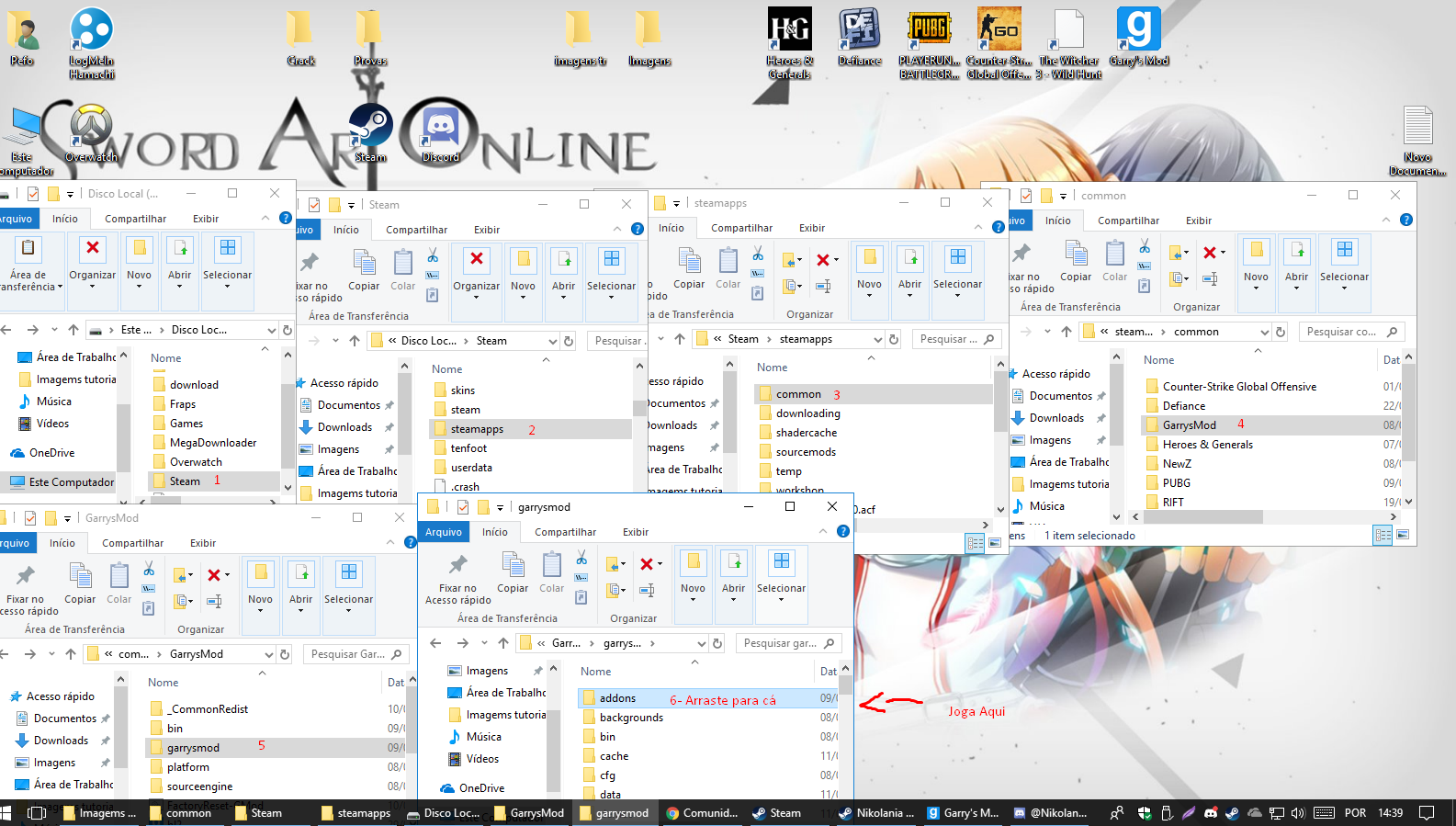Image resolution: width=1456 pixels, height=826 pixels.
Task: Click the search field in common window
Action: 1352,332
